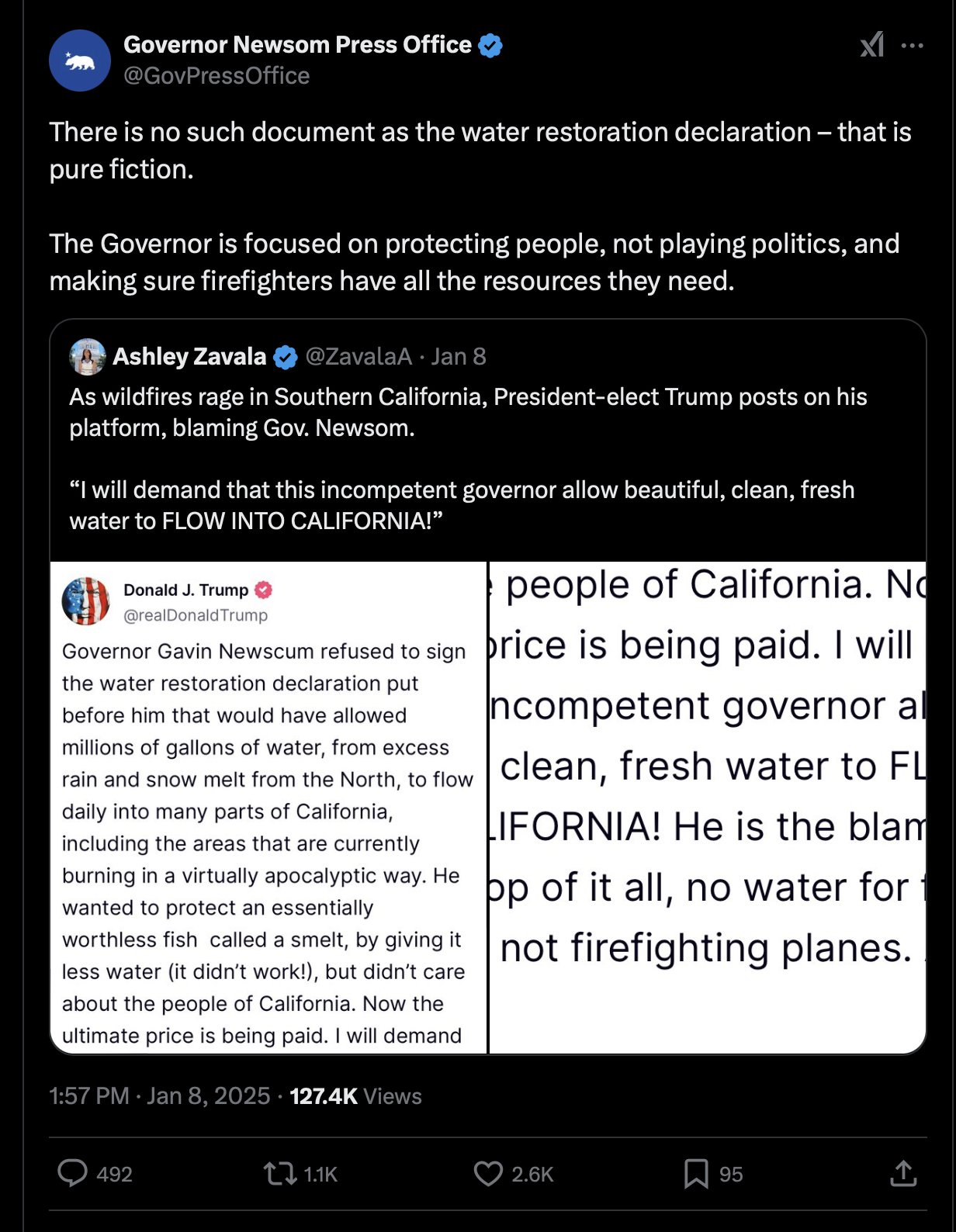956x1232 pixels.
Task: Click the @ZavalaA handle
Action: tap(358, 357)
